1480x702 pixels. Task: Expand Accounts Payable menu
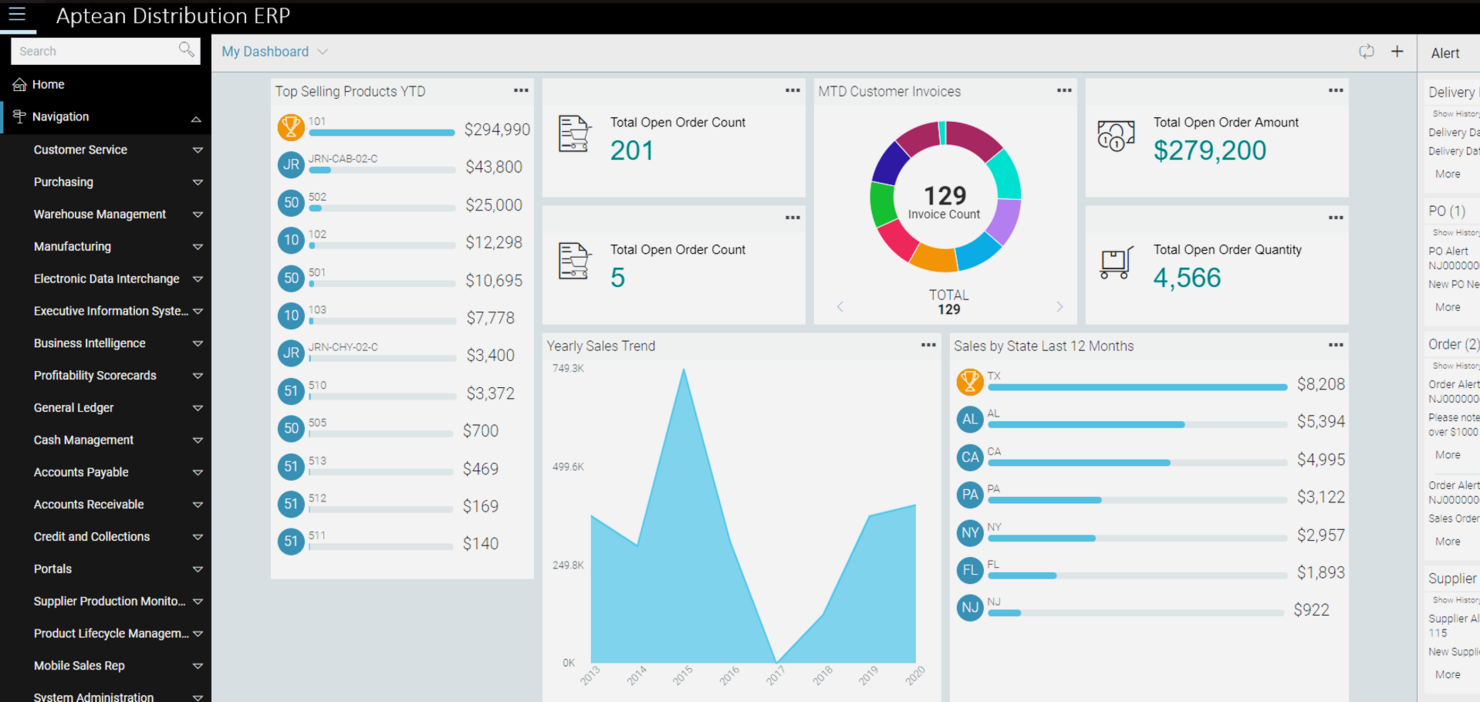197,473
